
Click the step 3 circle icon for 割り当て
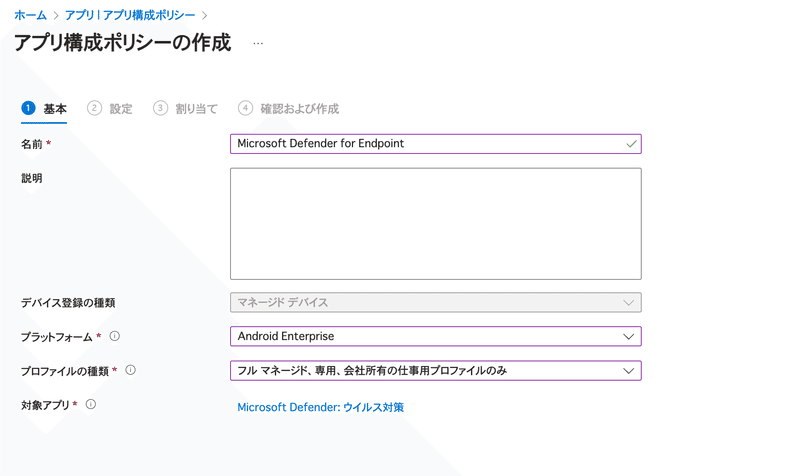pyautogui.click(x=160, y=108)
